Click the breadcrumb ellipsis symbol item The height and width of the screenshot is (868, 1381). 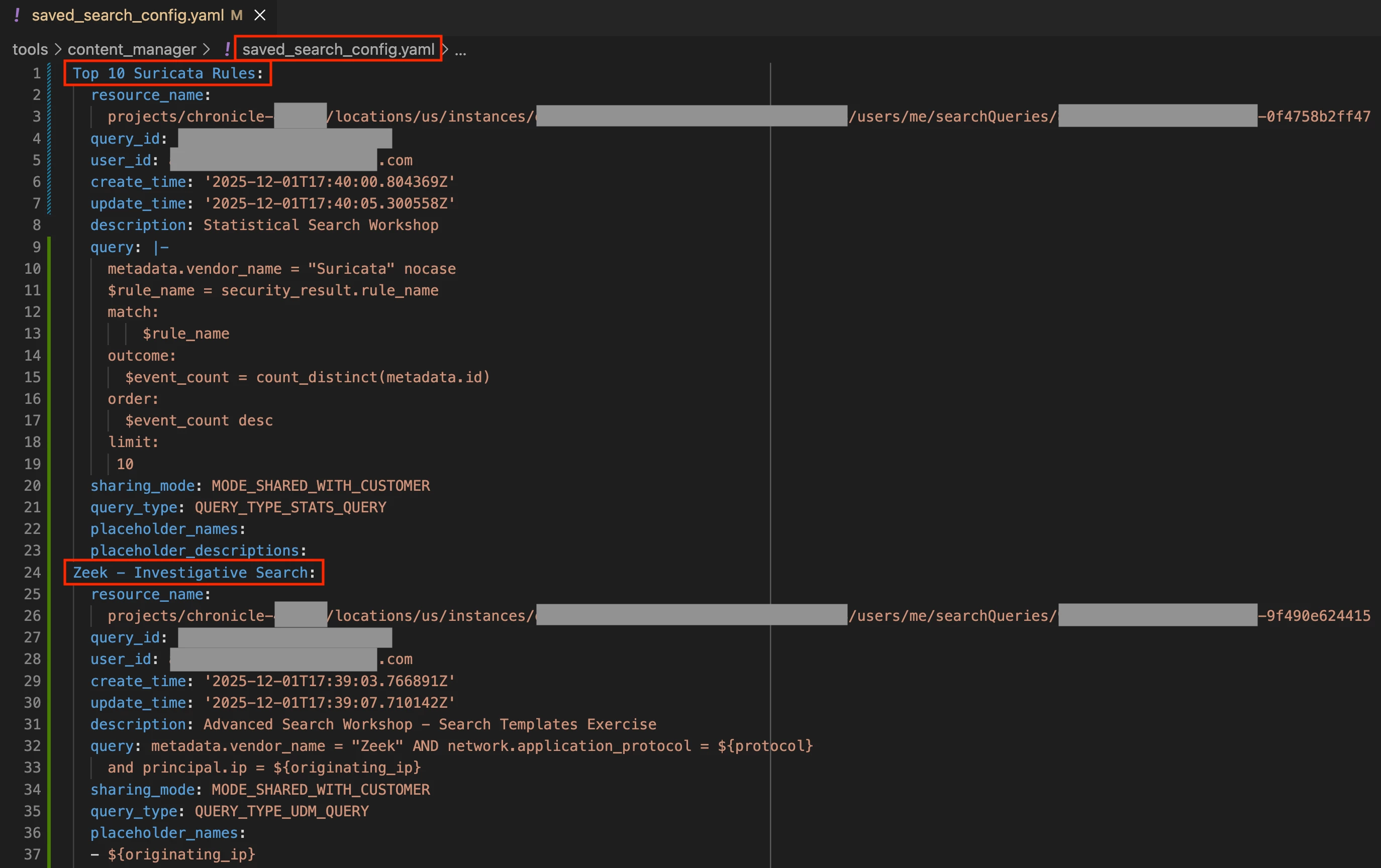click(460, 50)
